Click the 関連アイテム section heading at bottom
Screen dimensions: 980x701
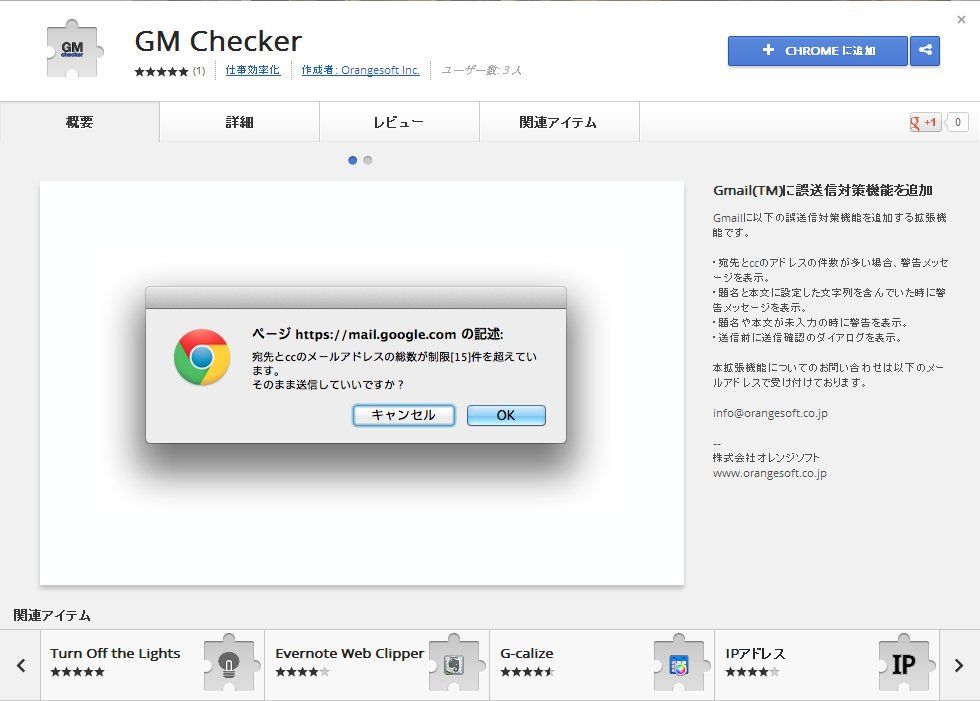52,615
